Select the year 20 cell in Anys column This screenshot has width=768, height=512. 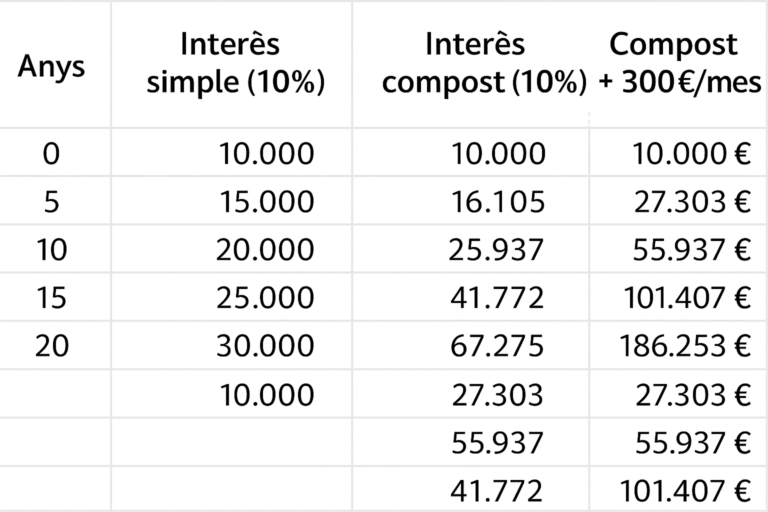click(51, 346)
